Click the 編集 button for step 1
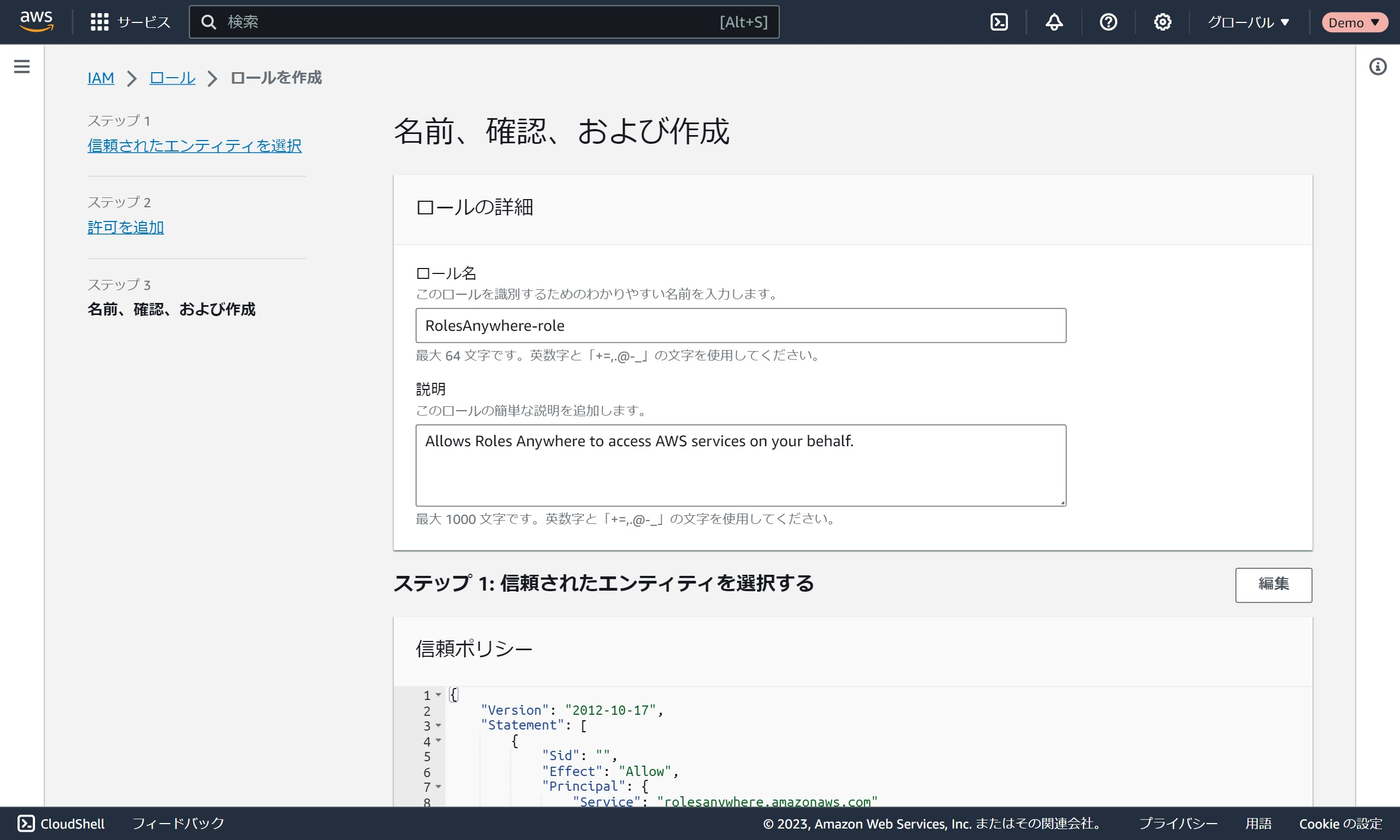The height and width of the screenshot is (840, 1400). click(x=1273, y=585)
